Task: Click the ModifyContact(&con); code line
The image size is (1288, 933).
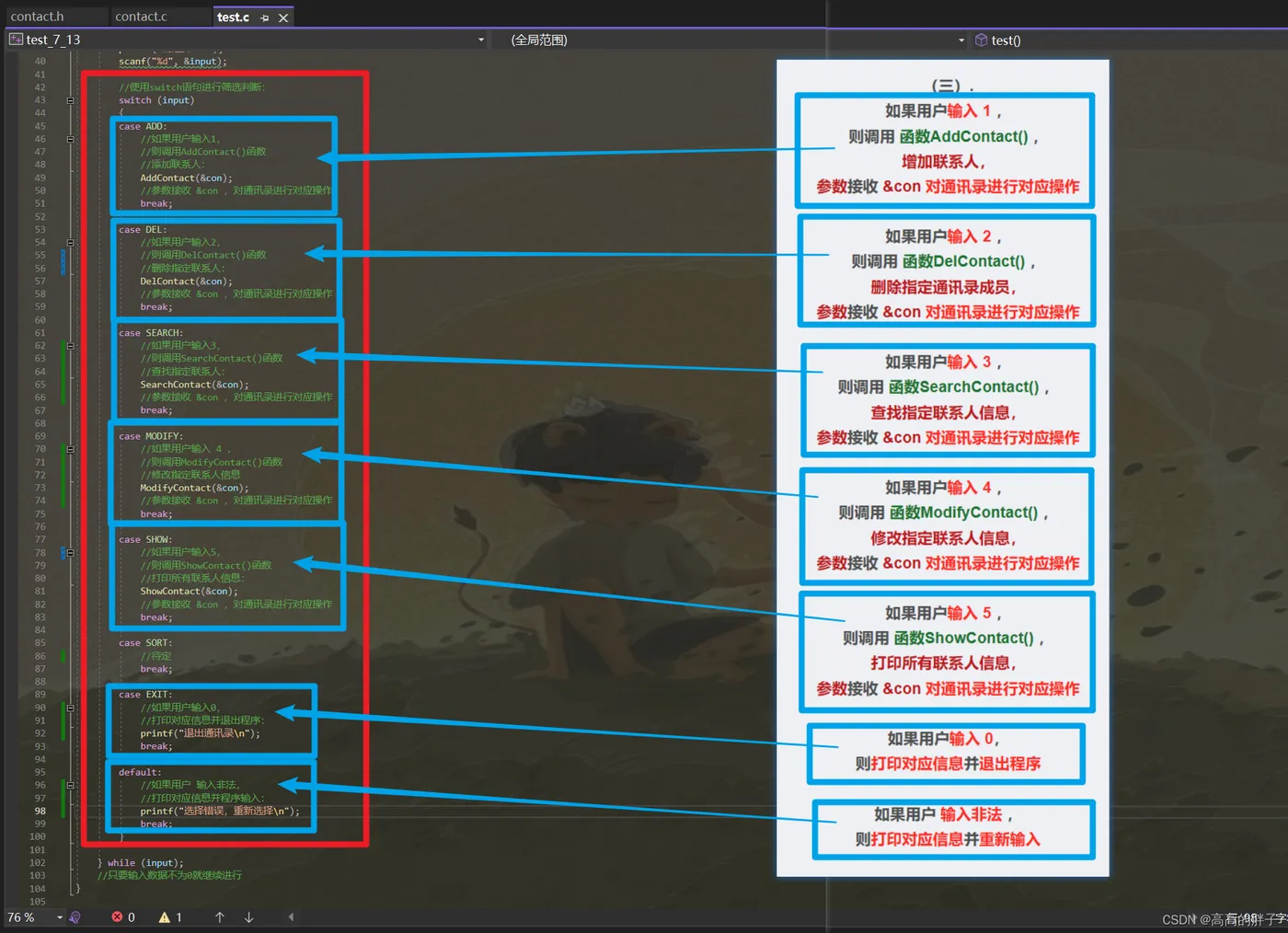Action: point(194,488)
